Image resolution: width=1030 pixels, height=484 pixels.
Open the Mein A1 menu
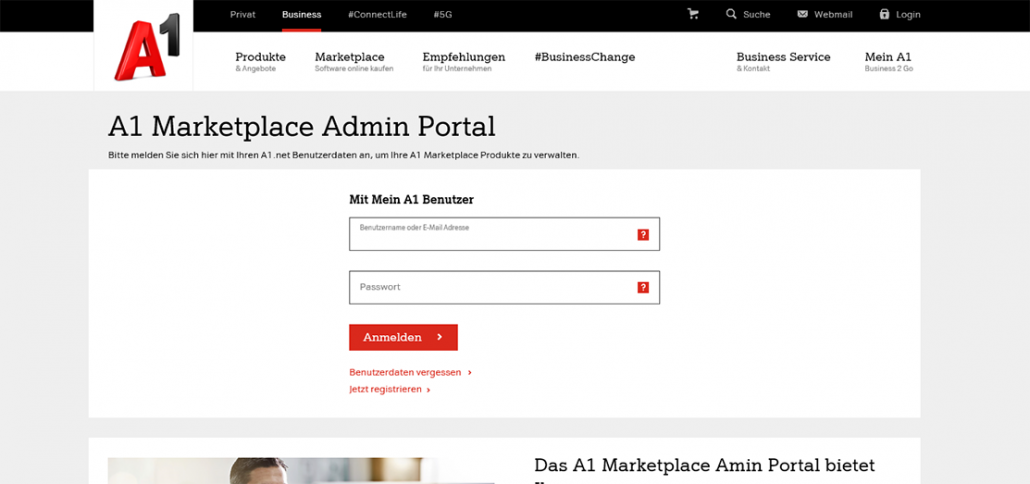click(x=888, y=61)
